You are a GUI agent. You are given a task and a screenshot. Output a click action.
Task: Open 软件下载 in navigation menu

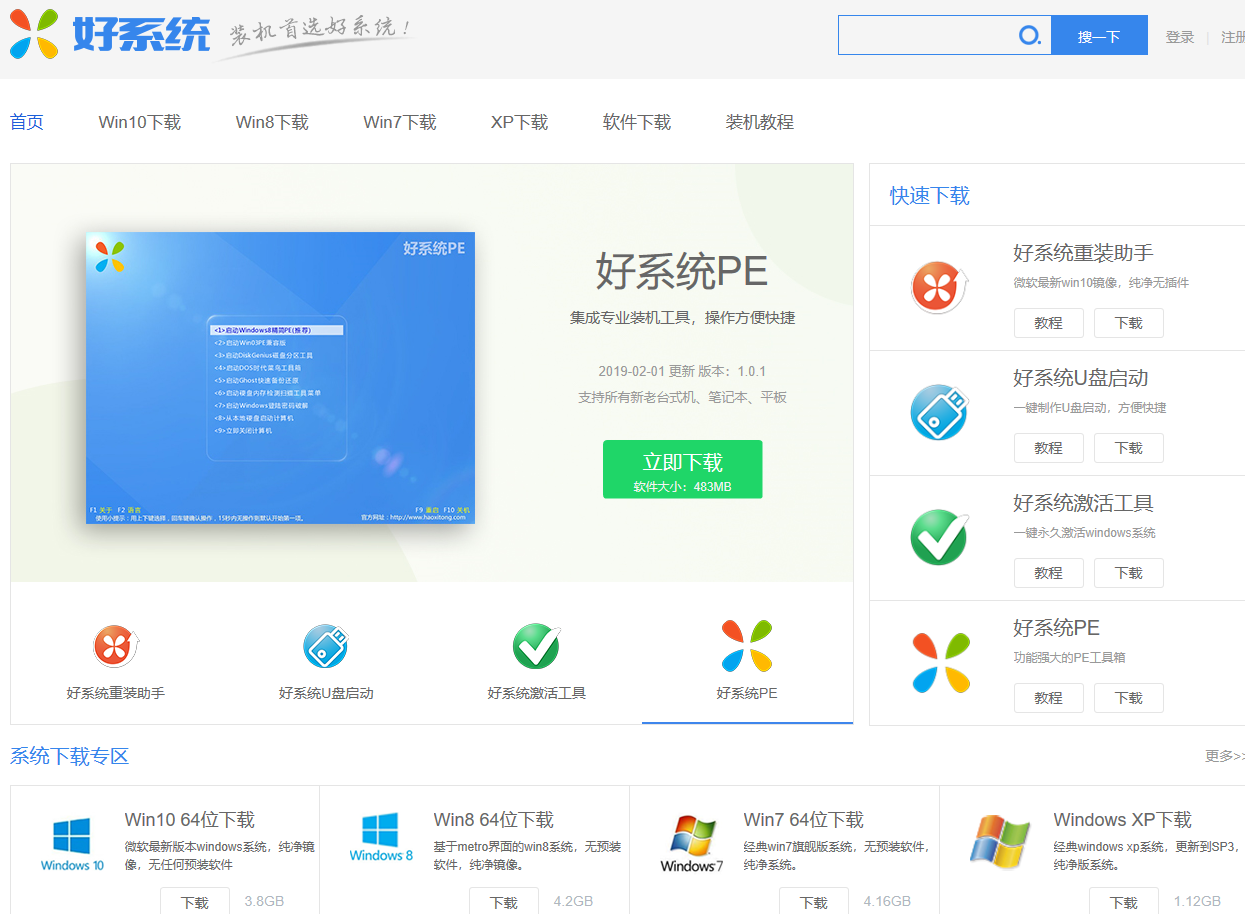click(636, 122)
